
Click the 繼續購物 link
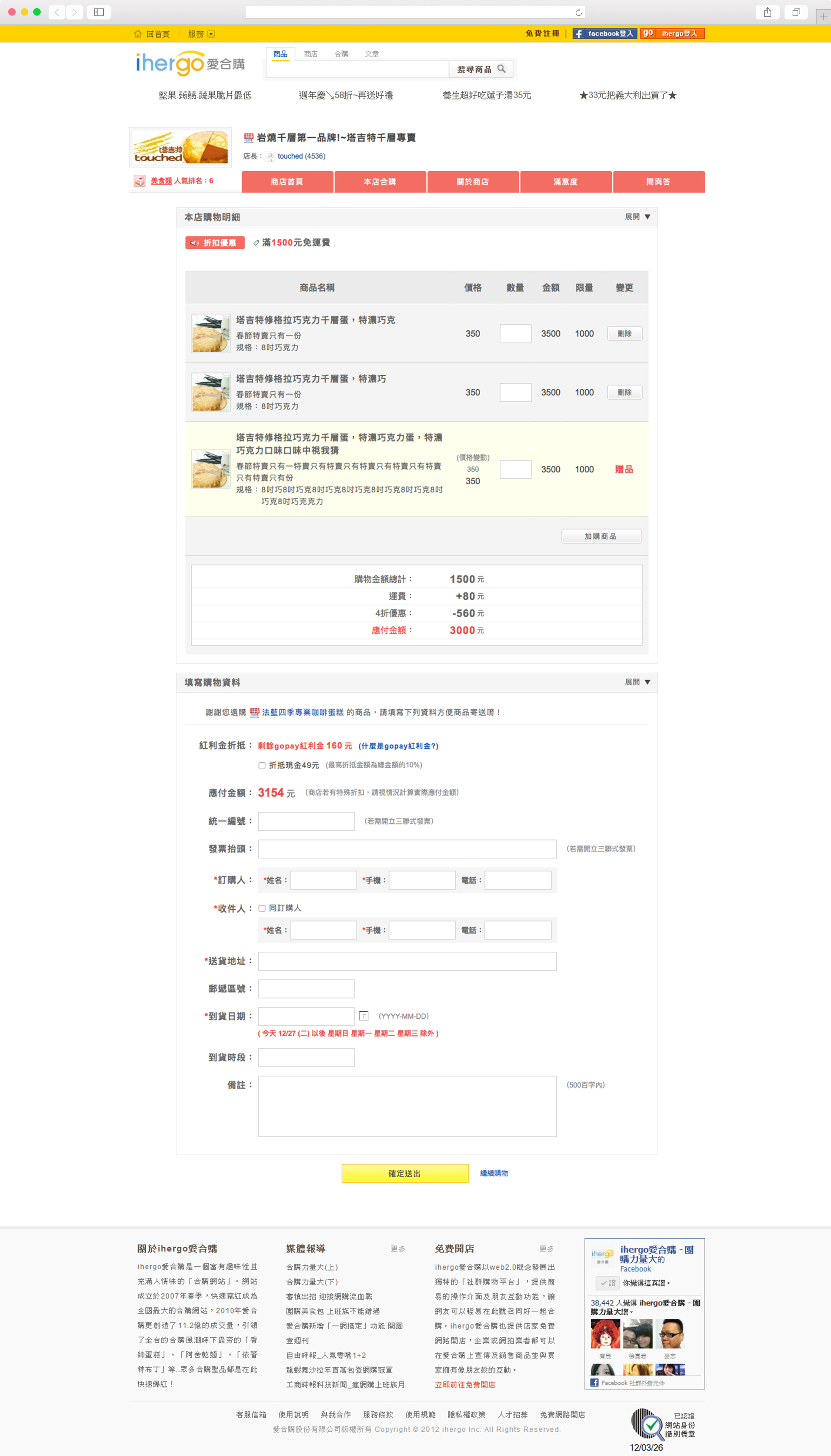click(494, 1173)
